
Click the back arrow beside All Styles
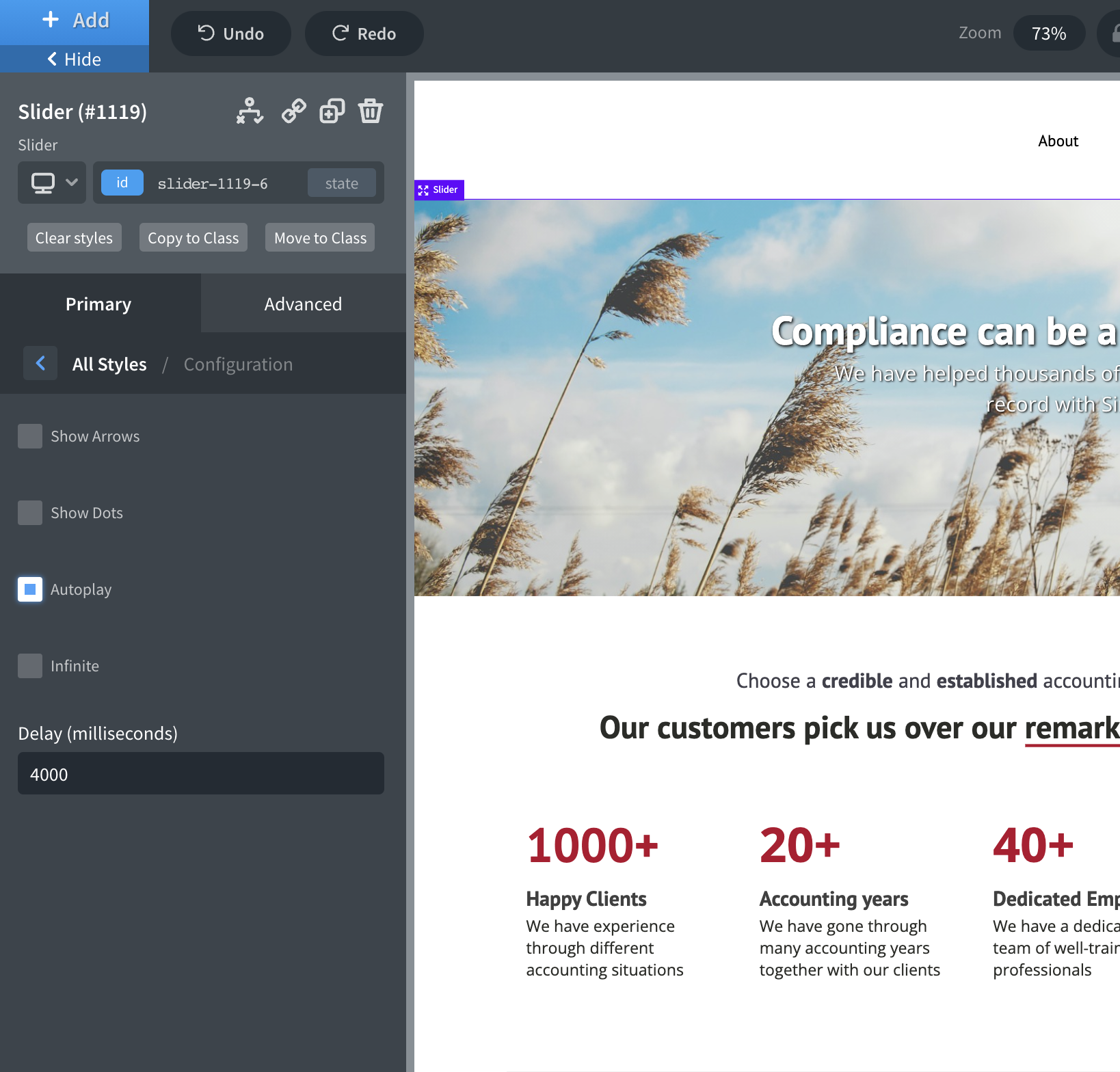(x=40, y=363)
